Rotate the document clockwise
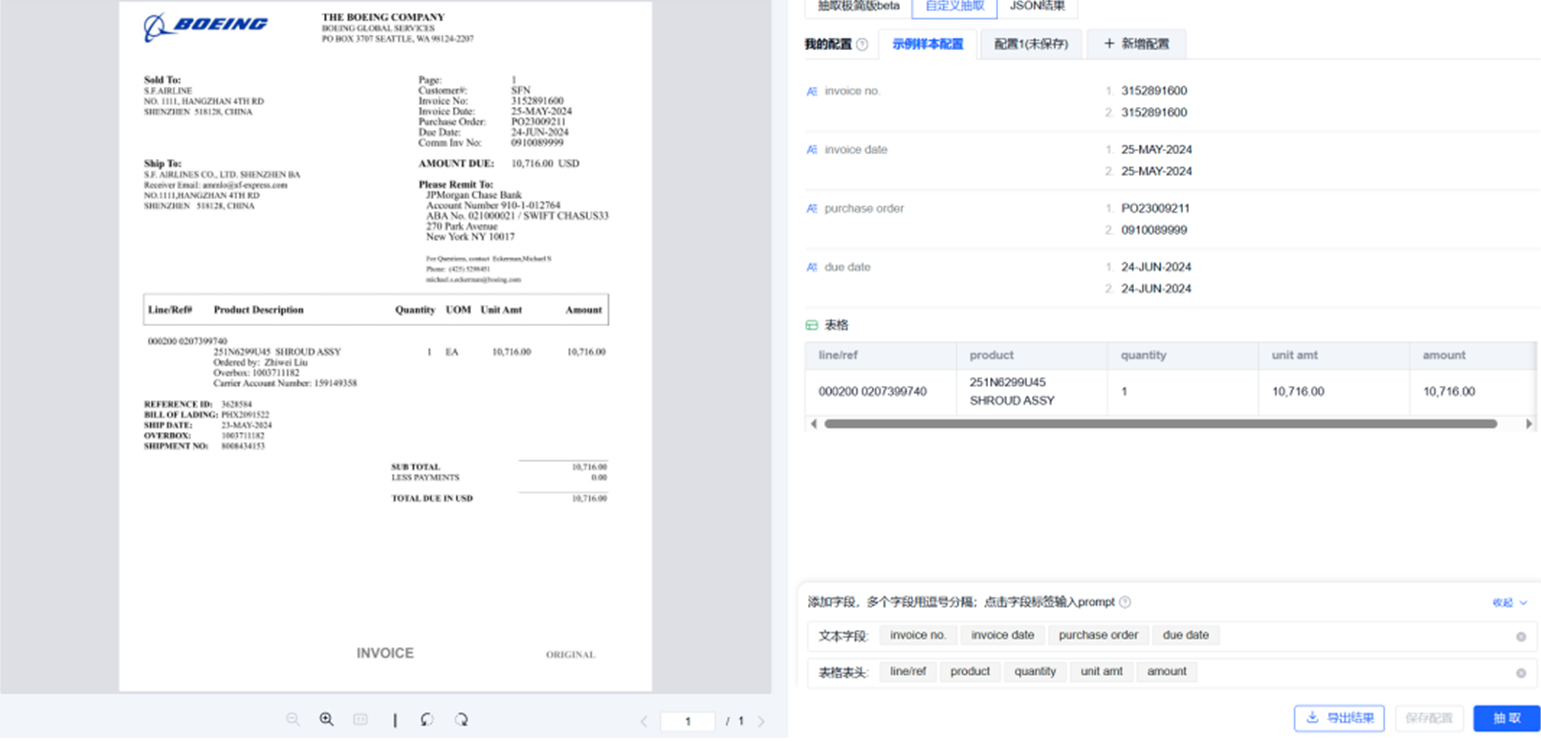Image resolution: width=1541 pixels, height=741 pixels. 461,720
